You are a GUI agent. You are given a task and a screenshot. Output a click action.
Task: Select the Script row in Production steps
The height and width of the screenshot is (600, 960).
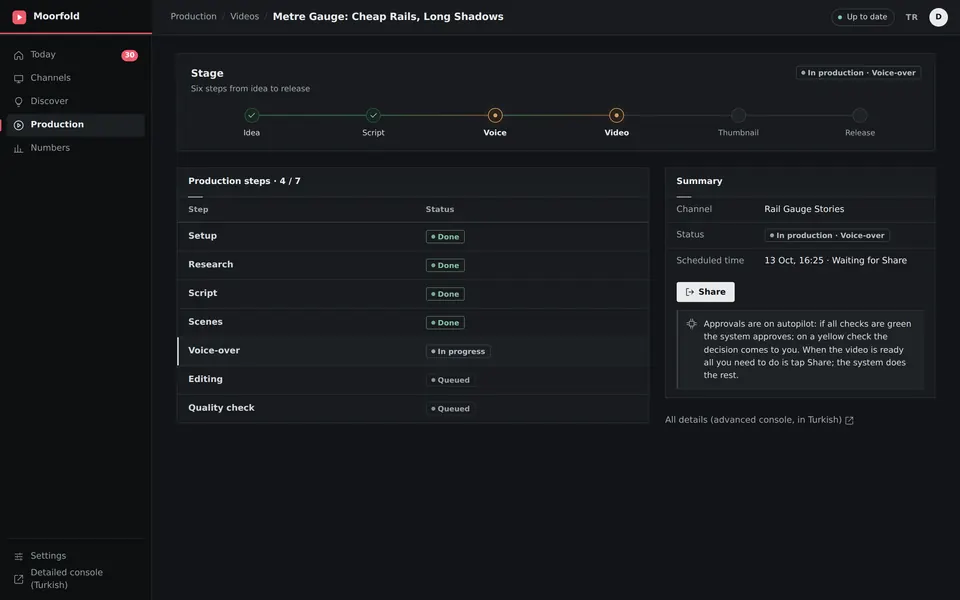coord(413,294)
